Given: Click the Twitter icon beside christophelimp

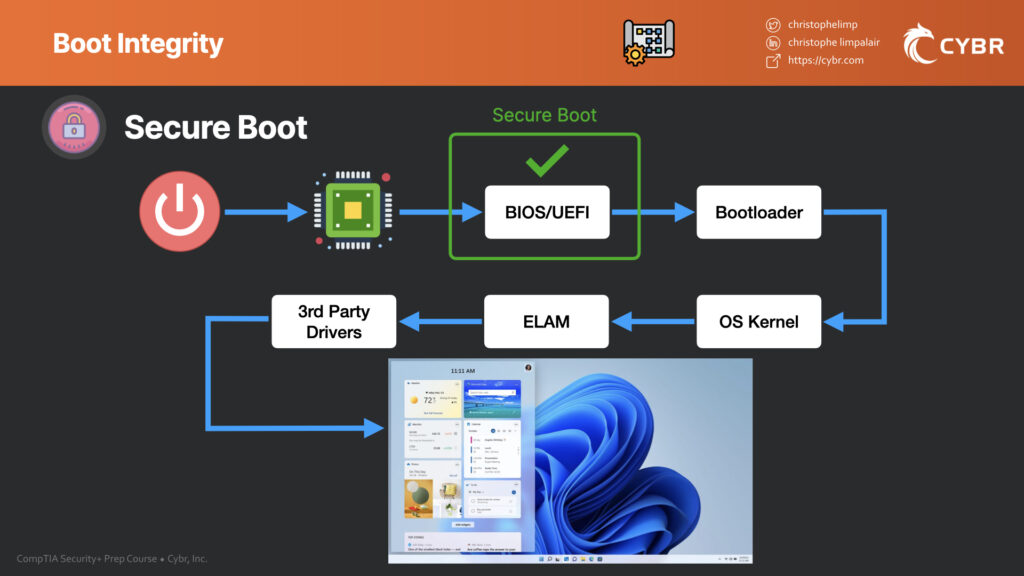Looking at the screenshot, I should point(773,25).
